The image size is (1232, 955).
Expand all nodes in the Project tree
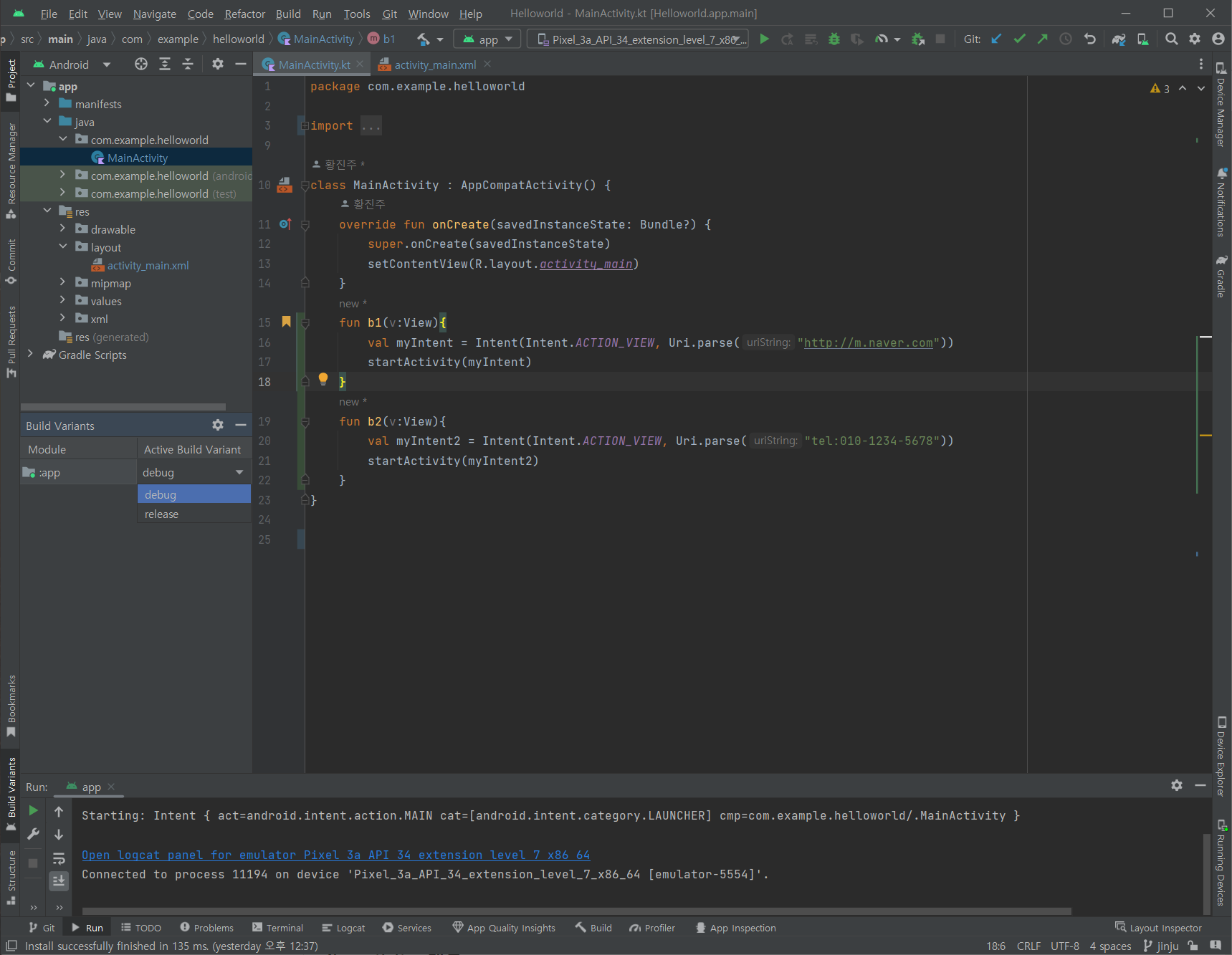tap(165, 64)
